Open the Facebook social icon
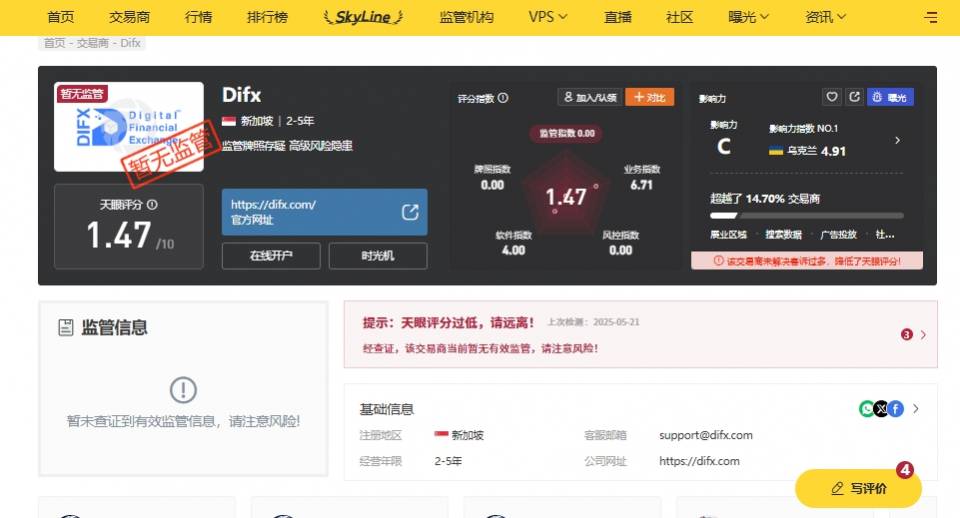960x518 pixels. pyautogui.click(x=896, y=409)
